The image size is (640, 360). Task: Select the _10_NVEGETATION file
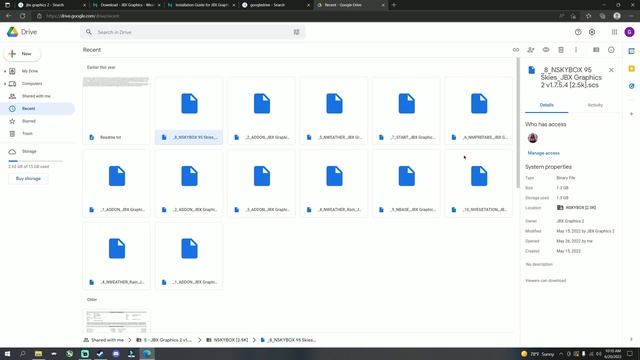[x=479, y=183]
